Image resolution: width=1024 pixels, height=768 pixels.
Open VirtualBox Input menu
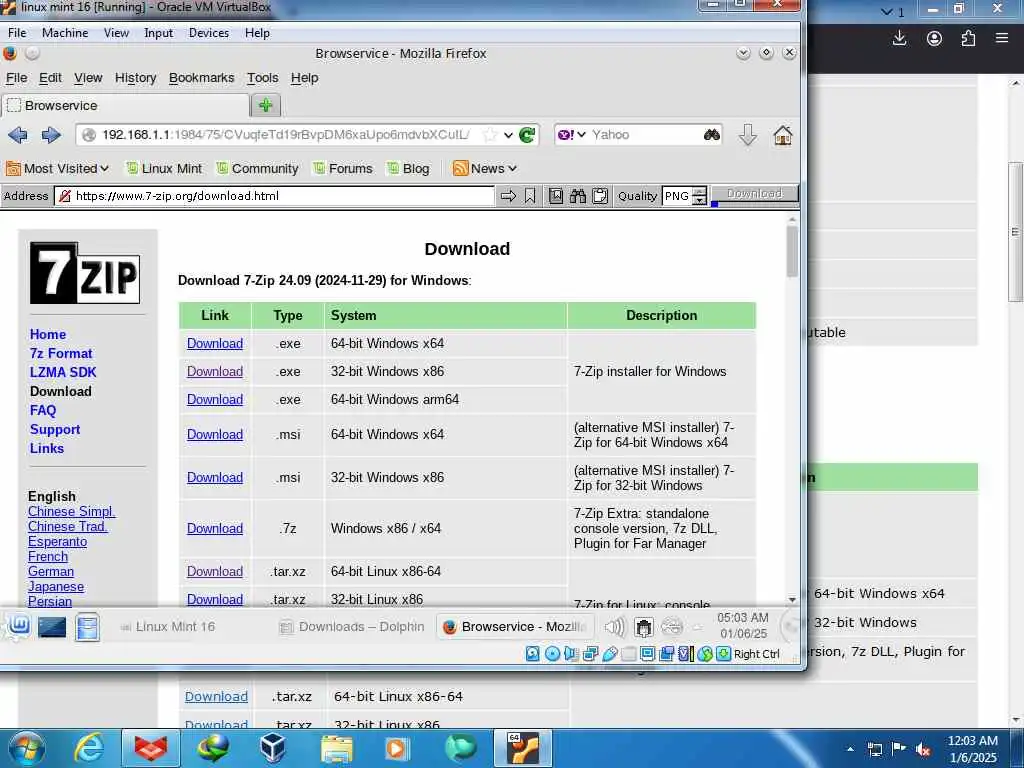click(159, 33)
